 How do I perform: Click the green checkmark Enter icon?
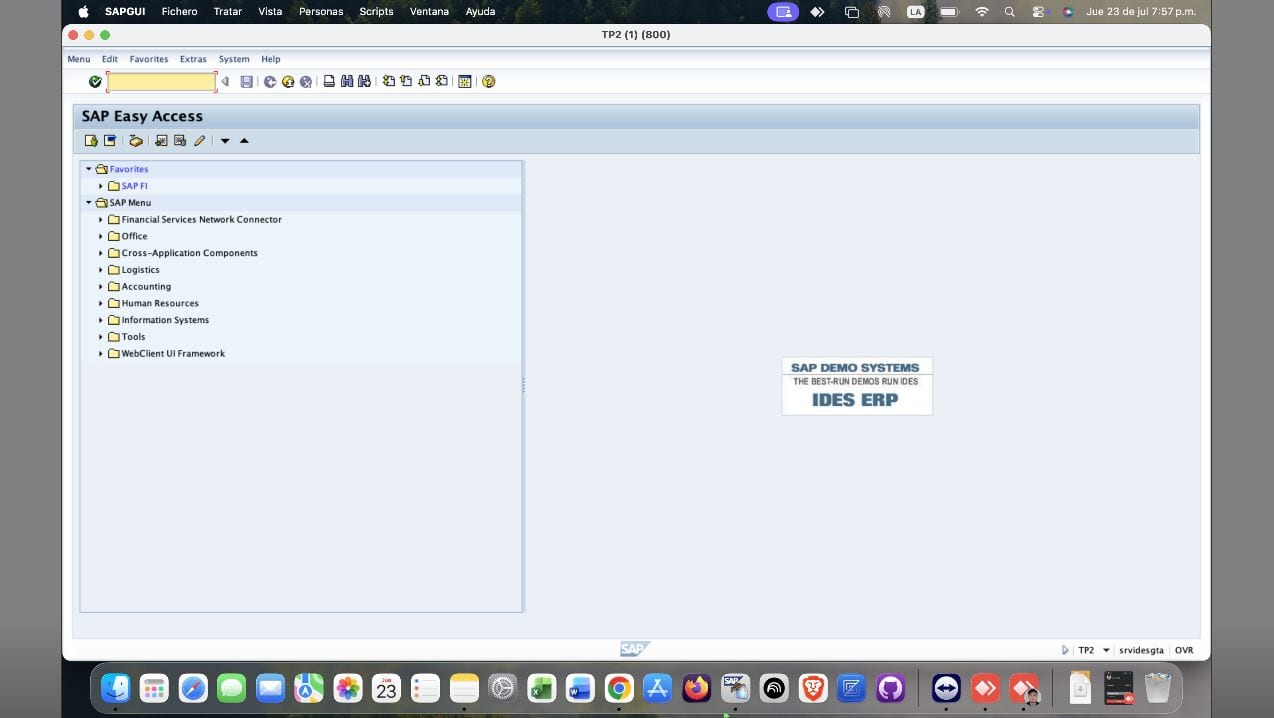(x=95, y=82)
